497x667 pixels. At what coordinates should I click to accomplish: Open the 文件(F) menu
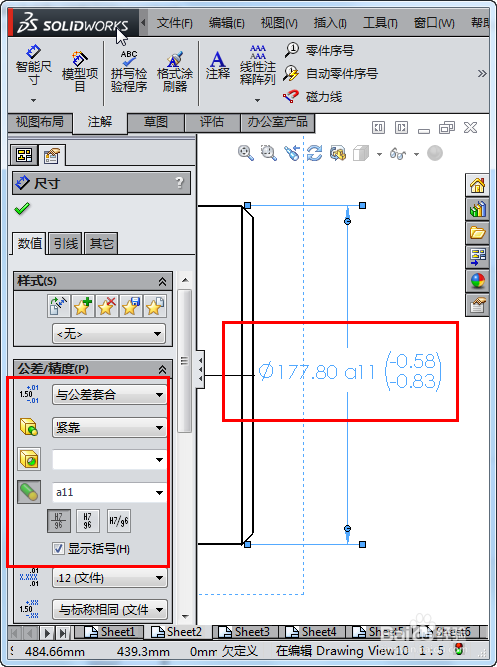(174, 23)
